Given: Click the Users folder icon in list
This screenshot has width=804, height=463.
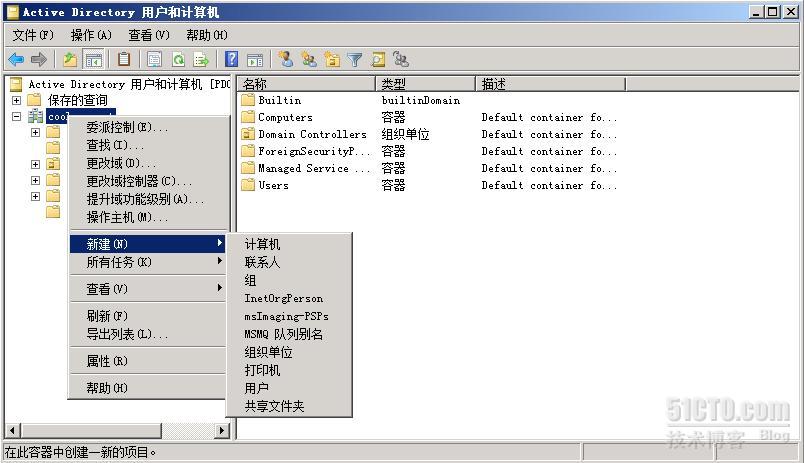Looking at the screenshot, I should [x=248, y=185].
